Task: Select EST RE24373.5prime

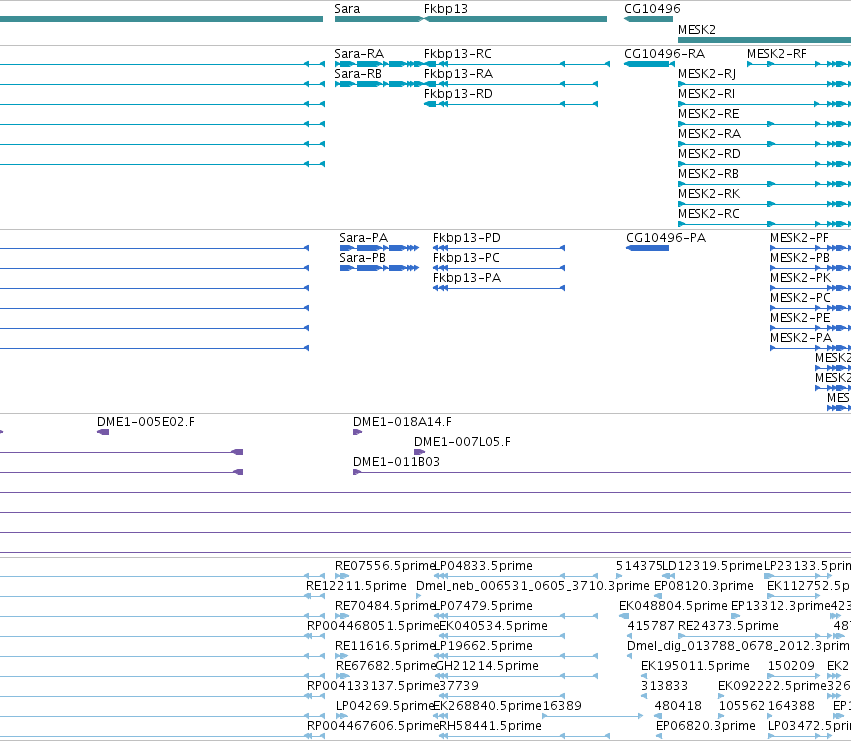Action: pos(754,636)
